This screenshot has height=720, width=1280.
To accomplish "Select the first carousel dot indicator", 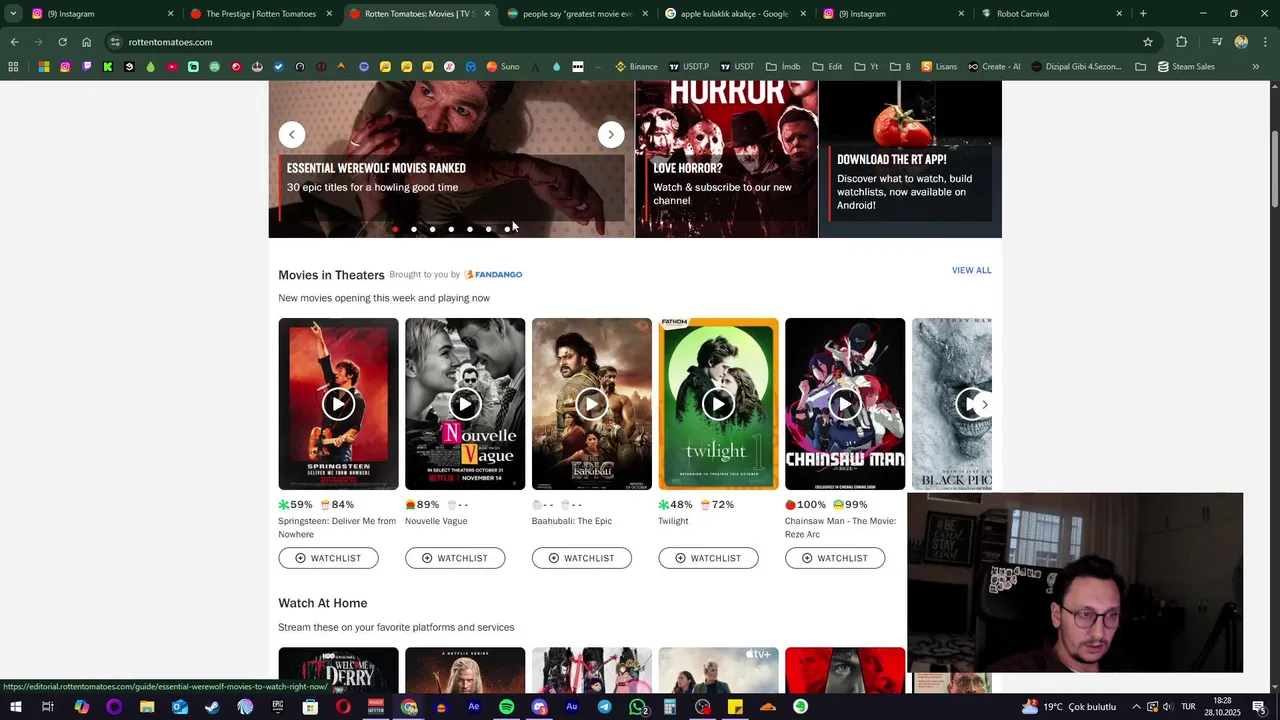I will (x=395, y=229).
